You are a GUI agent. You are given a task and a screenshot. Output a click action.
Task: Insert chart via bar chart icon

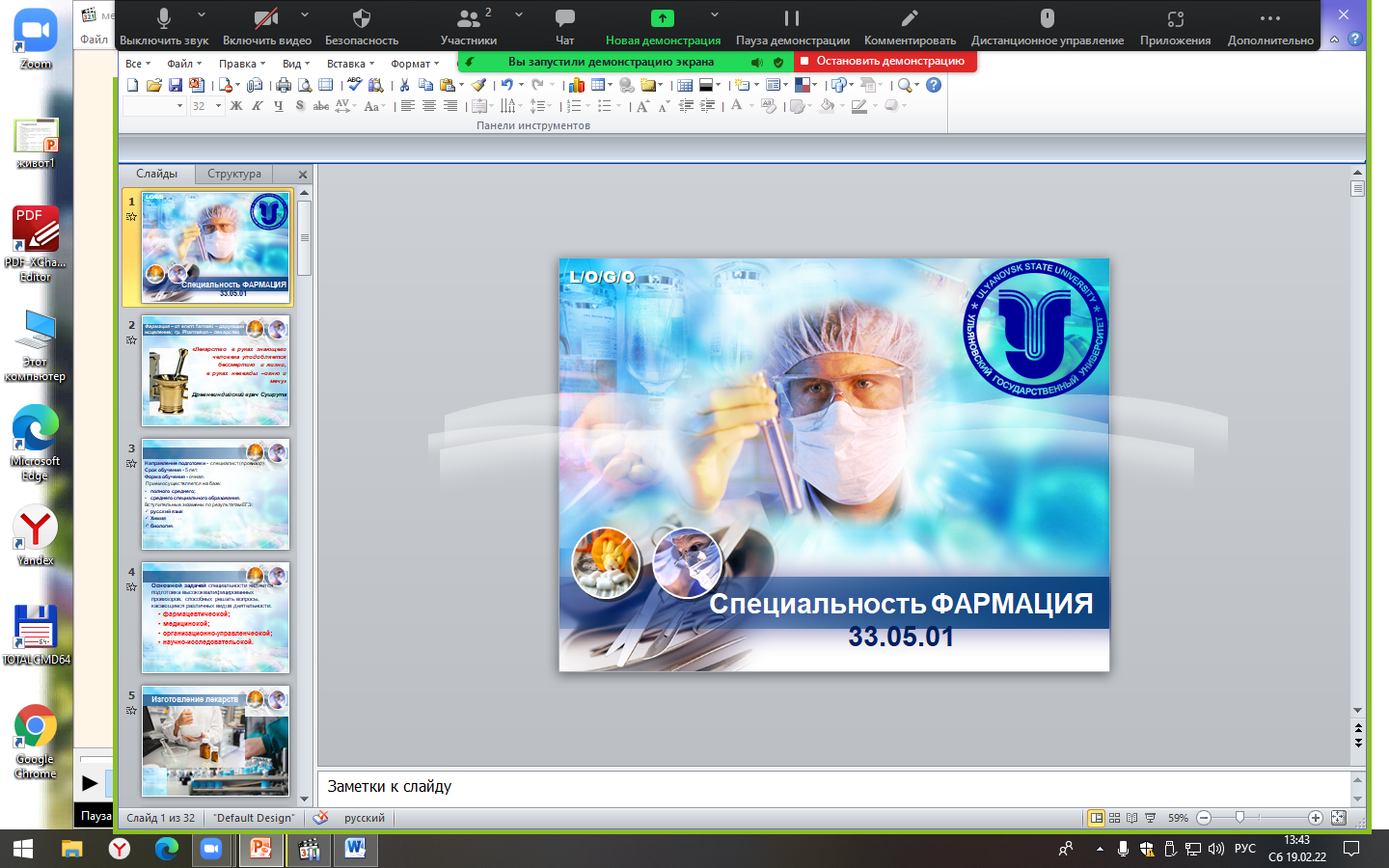577,85
